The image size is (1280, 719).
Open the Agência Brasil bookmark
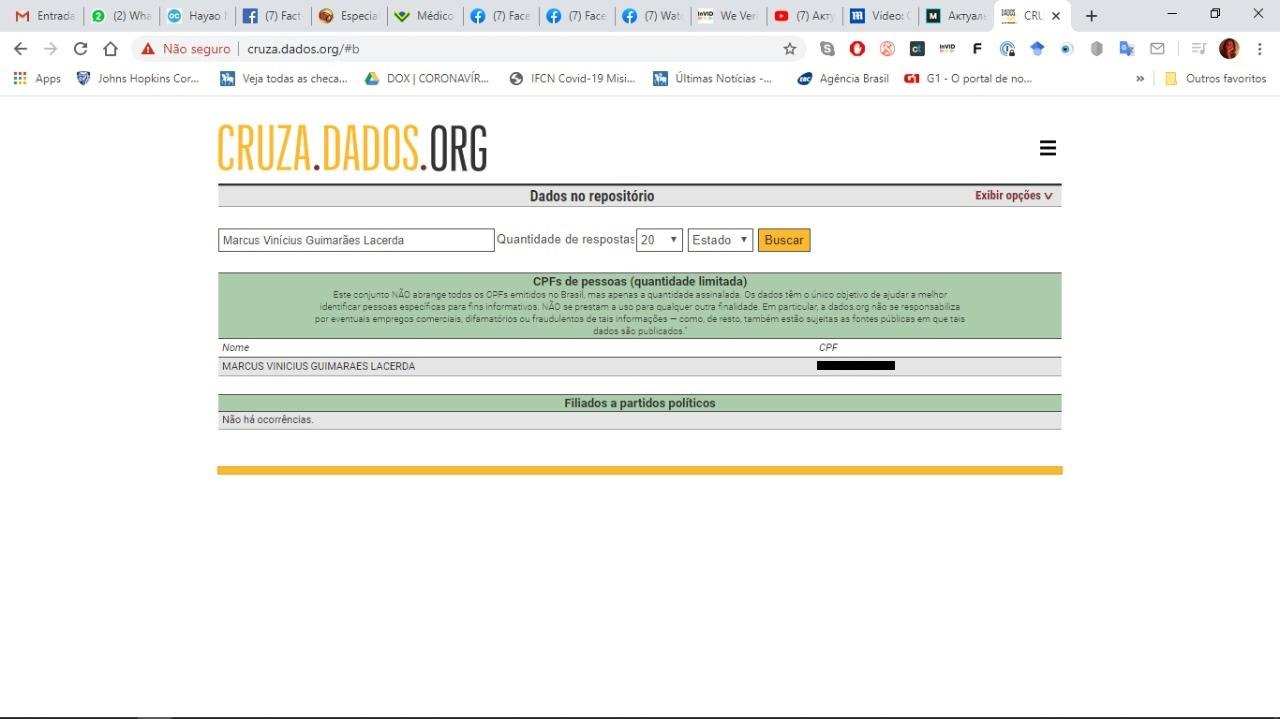(843, 78)
